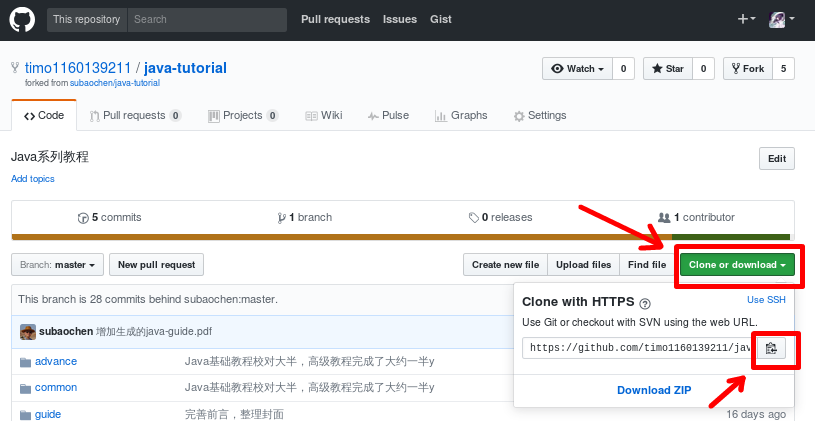Open subaochen/java-tutorial upstream link
This screenshot has height=421, width=815.
pyautogui.click(x=115, y=83)
